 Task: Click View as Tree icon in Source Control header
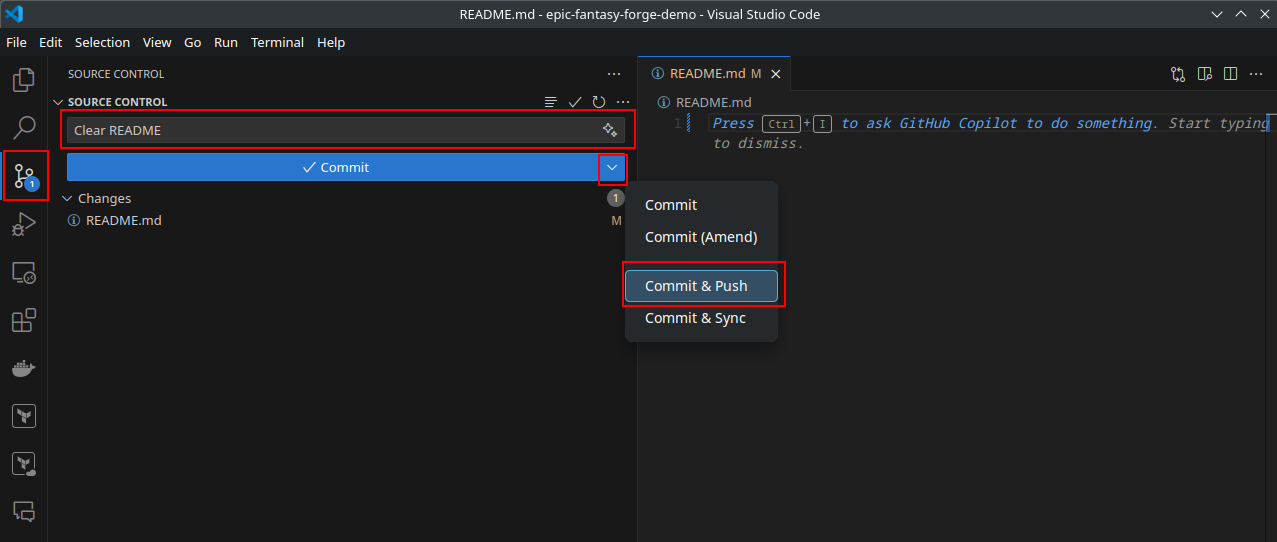point(550,102)
